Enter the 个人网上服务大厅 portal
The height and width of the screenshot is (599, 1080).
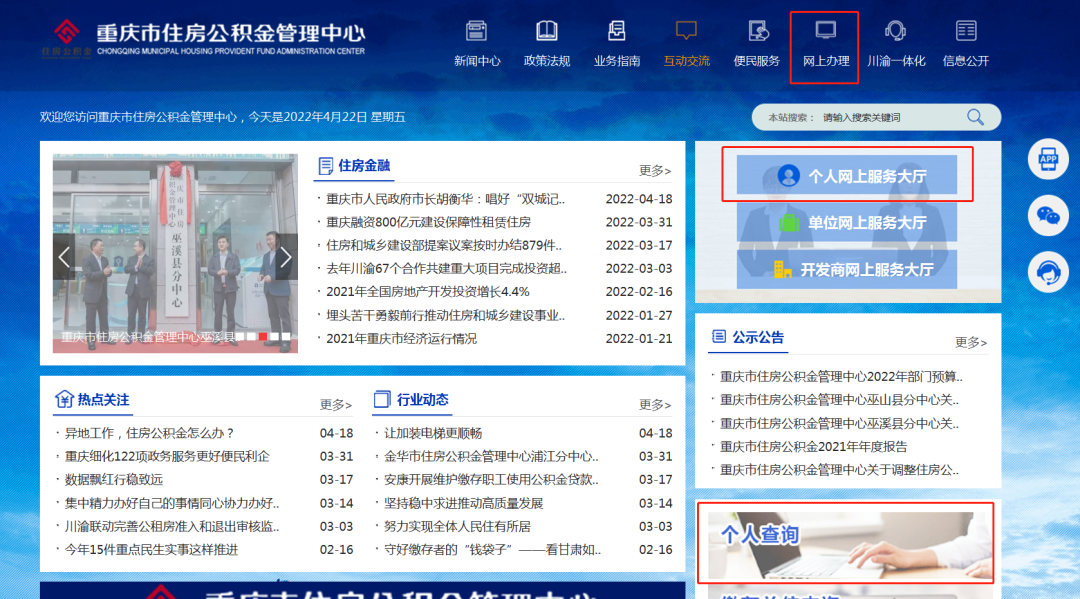[847, 176]
